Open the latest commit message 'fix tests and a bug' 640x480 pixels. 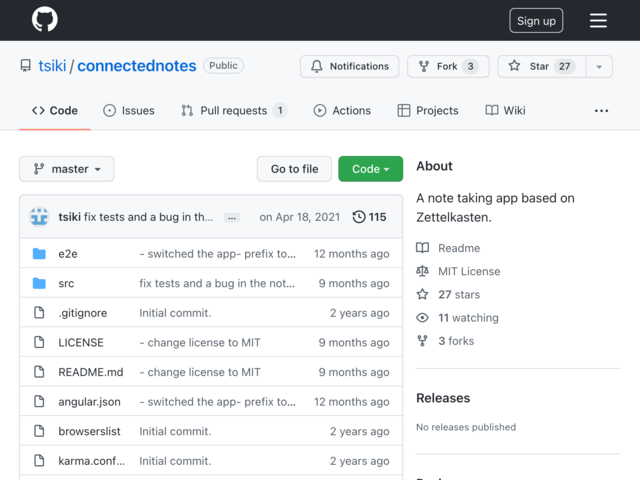[149, 217]
